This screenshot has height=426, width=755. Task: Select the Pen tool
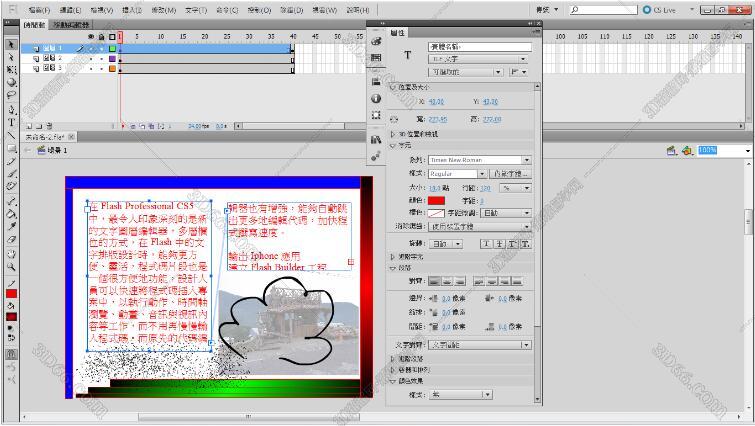tap(11, 110)
